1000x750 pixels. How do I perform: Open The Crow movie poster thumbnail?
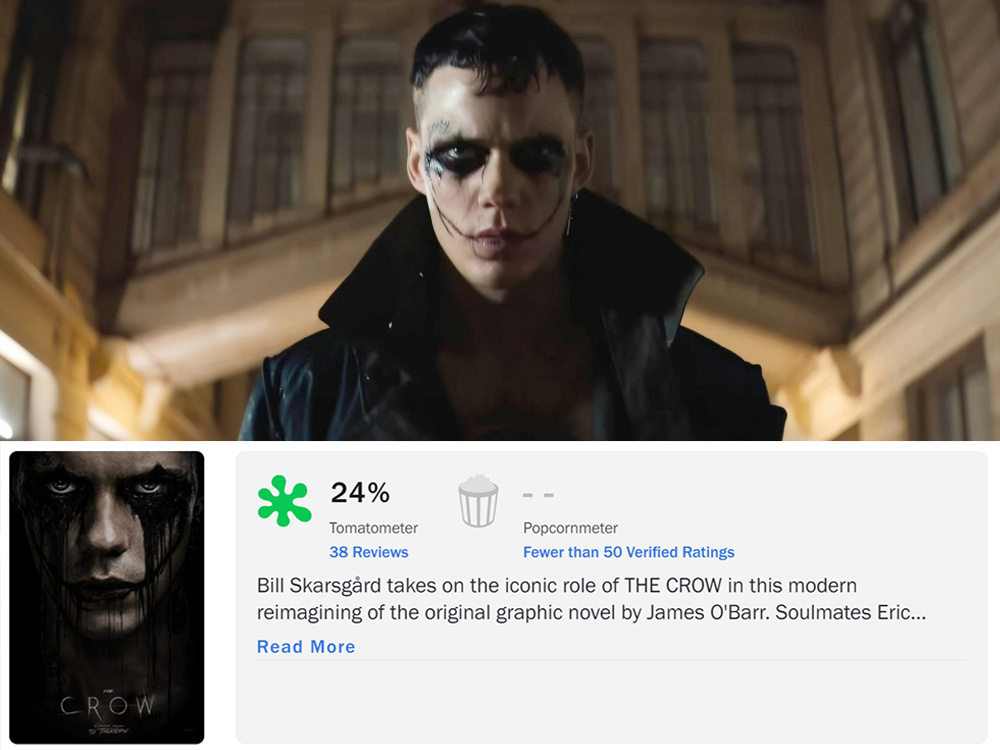(107, 598)
